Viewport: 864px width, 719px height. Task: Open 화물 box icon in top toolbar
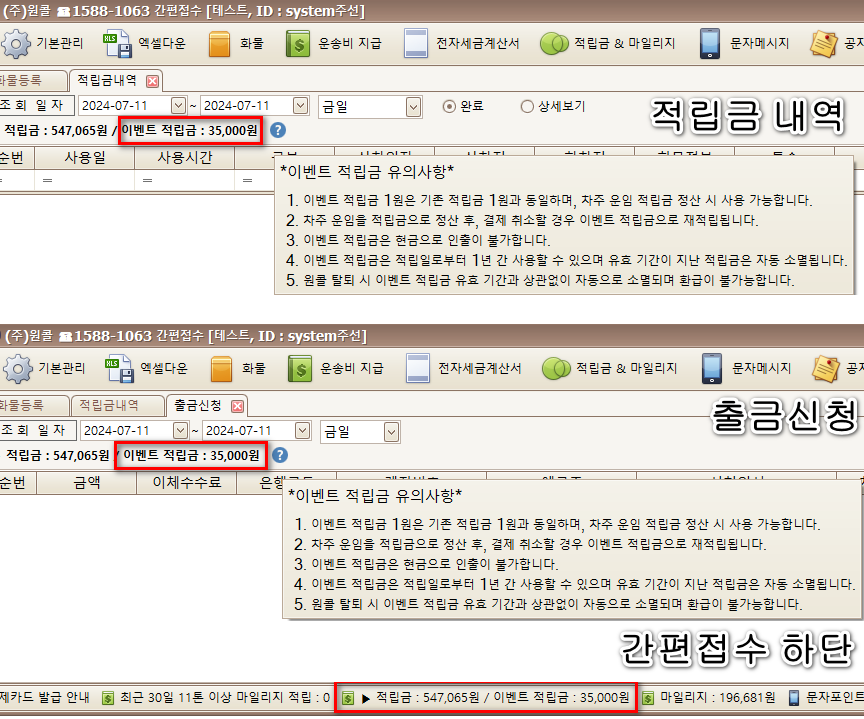(220, 44)
